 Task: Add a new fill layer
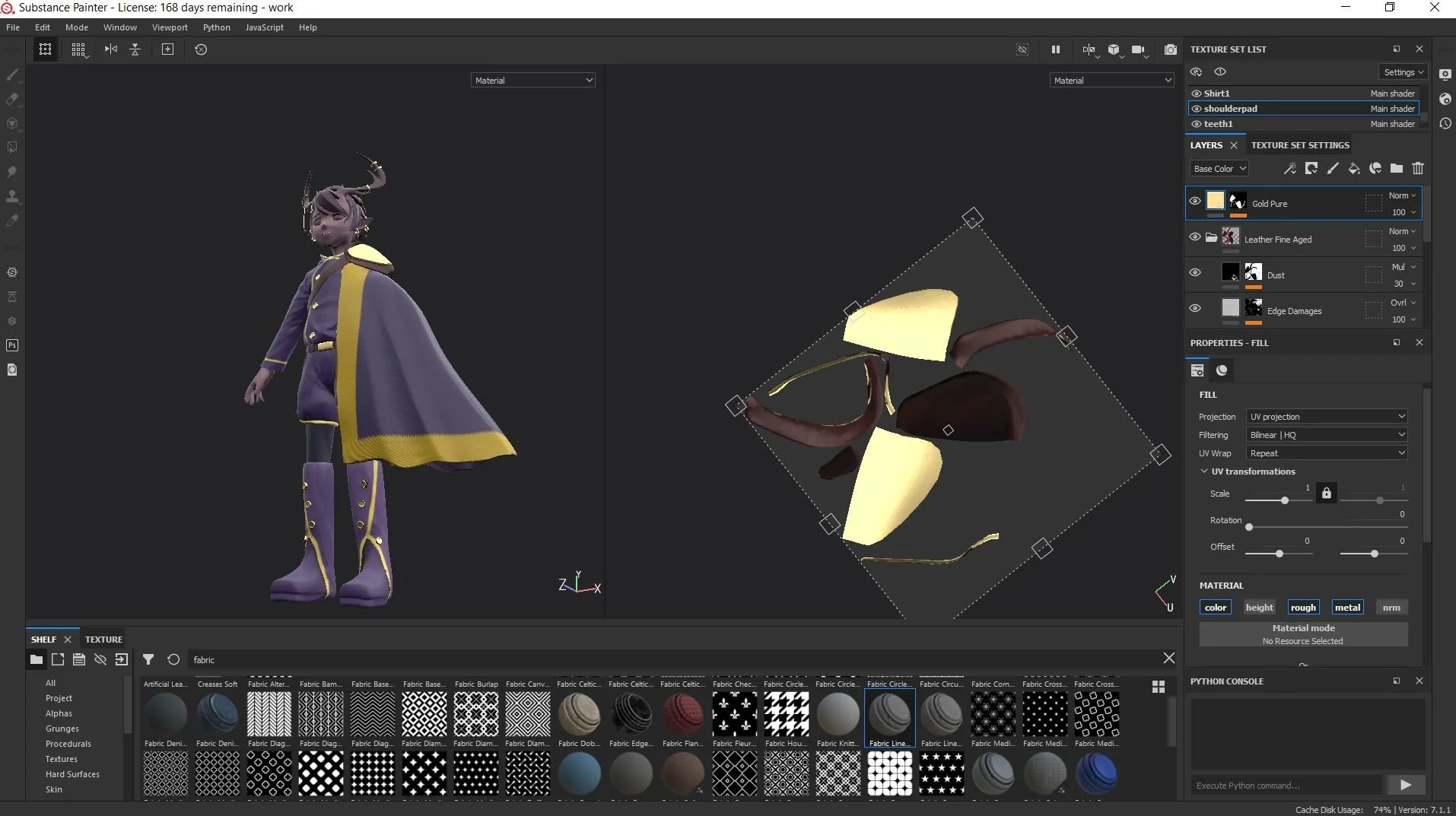[1354, 169]
